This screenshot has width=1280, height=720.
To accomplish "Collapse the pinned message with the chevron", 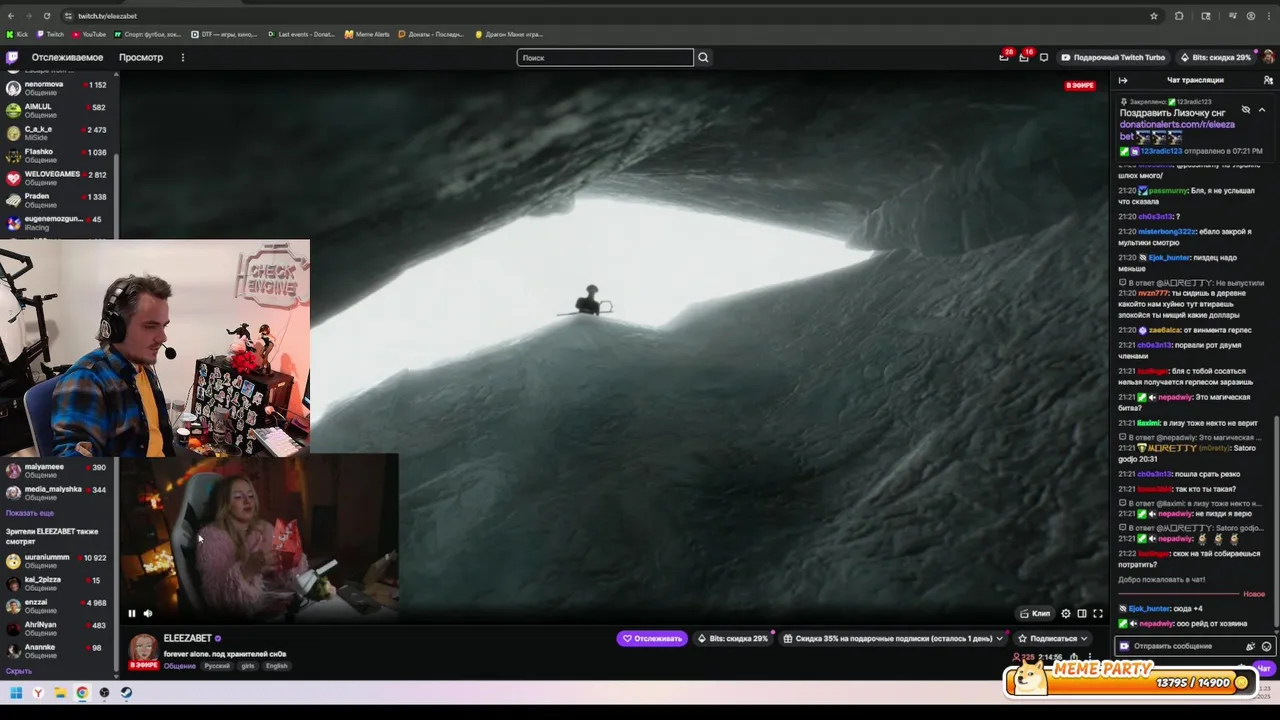I will 1262,109.
